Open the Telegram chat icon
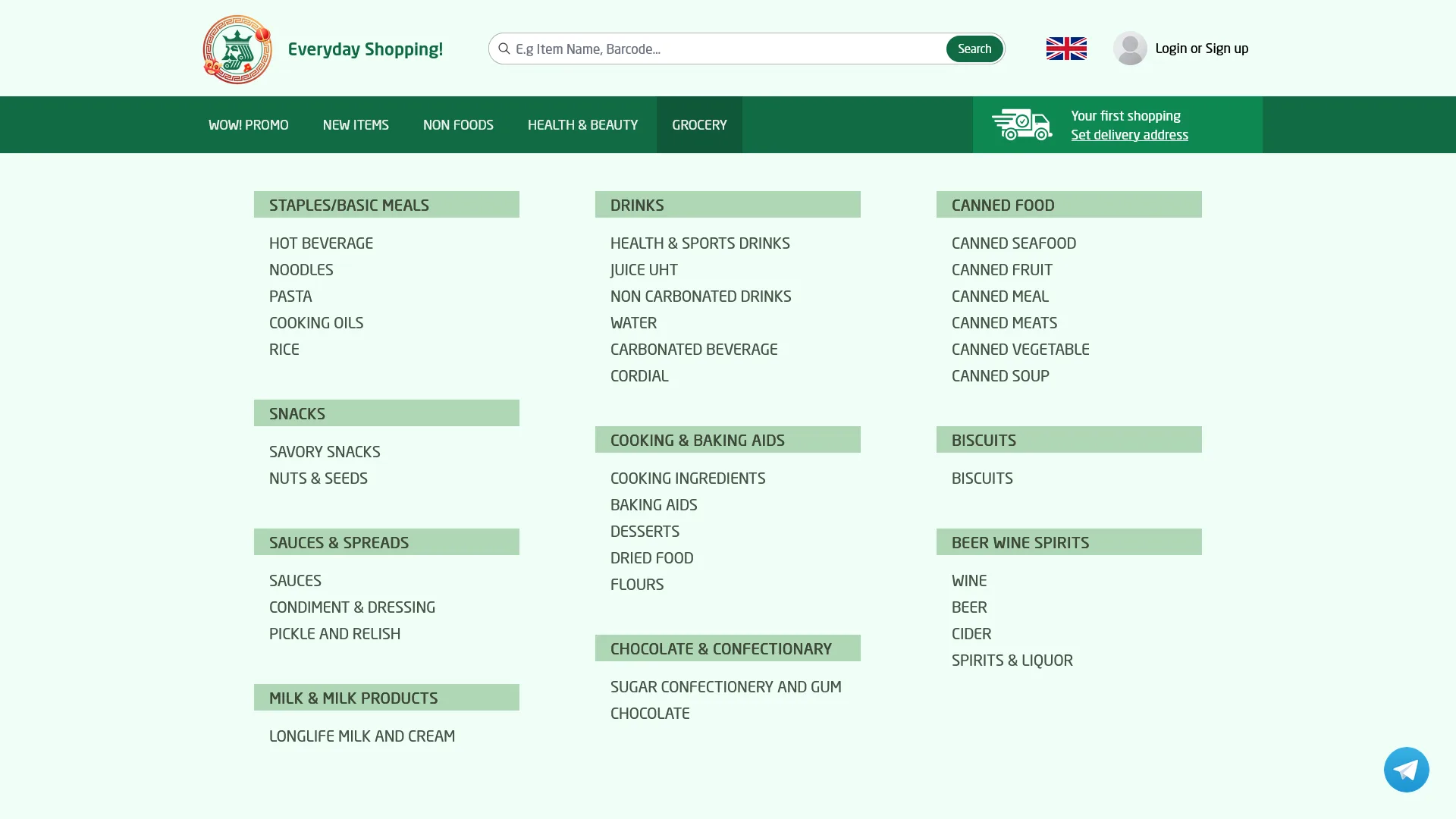Screen dimensions: 1456x819 point(1406,769)
